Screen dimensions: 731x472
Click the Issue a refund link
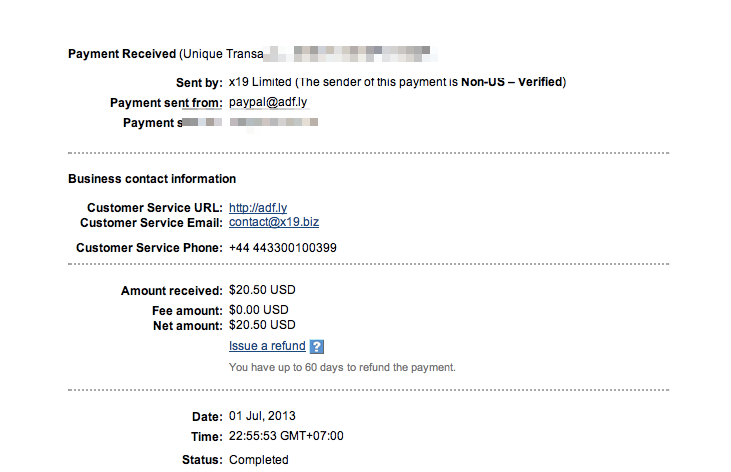click(x=267, y=346)
